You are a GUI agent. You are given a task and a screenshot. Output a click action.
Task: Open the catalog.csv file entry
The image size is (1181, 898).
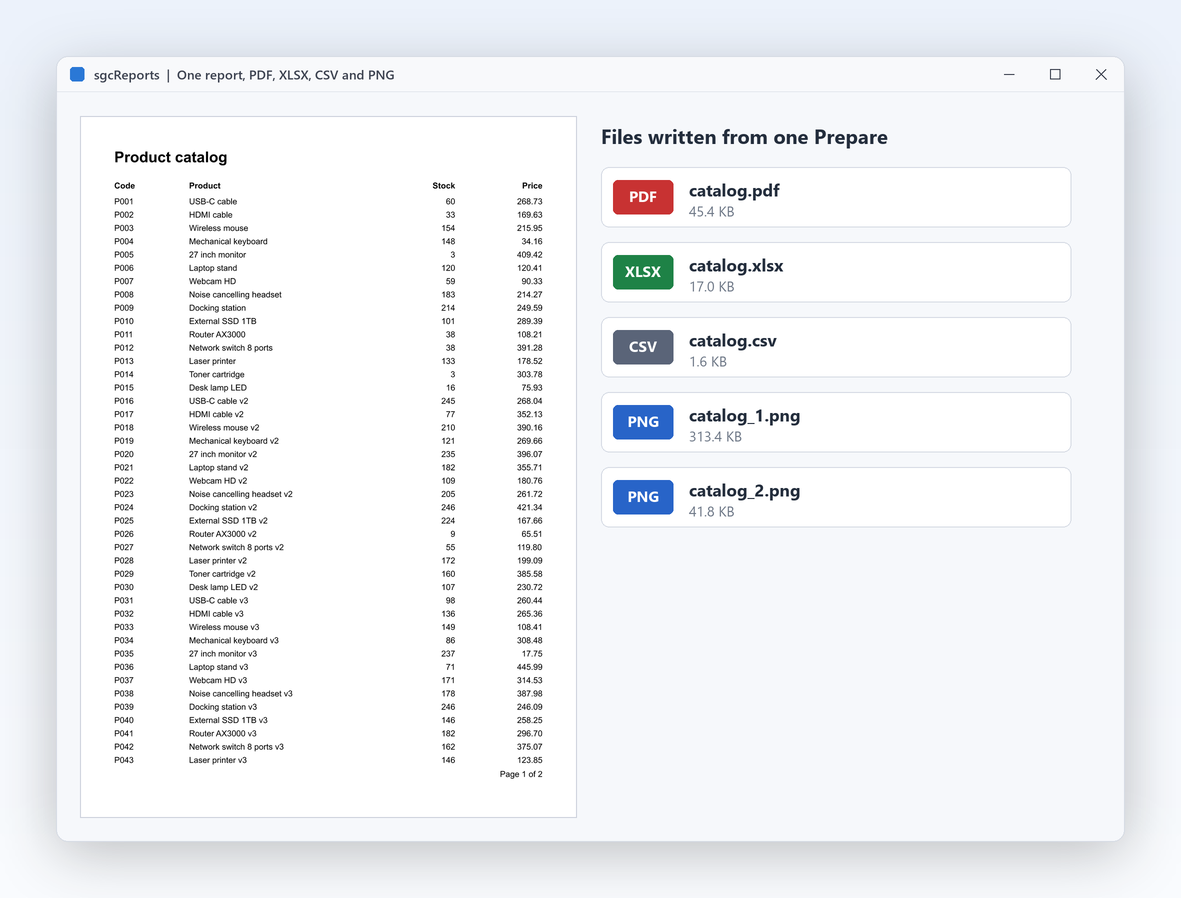click(836, 347)
